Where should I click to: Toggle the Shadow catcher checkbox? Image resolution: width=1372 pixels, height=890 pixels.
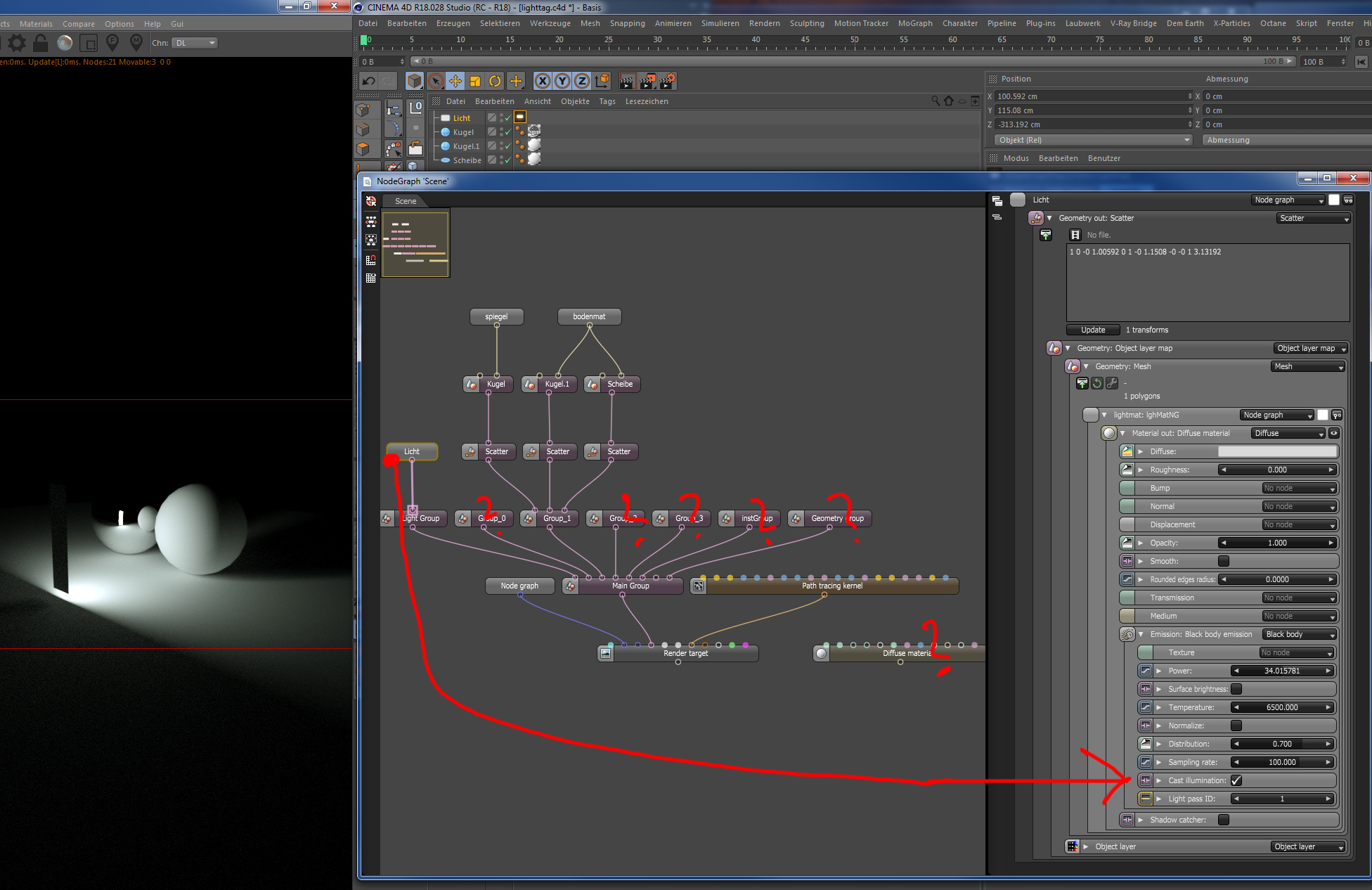(1224, 820)
